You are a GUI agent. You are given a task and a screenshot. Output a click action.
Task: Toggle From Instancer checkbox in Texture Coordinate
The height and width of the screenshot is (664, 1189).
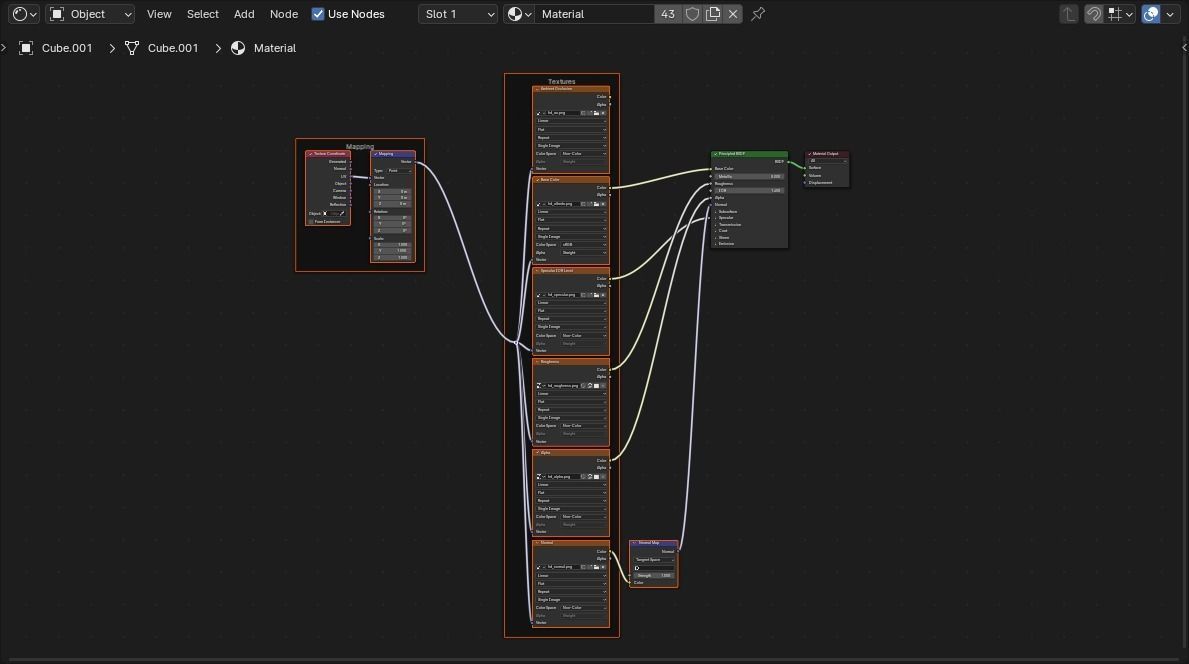(x=311, y=222)
